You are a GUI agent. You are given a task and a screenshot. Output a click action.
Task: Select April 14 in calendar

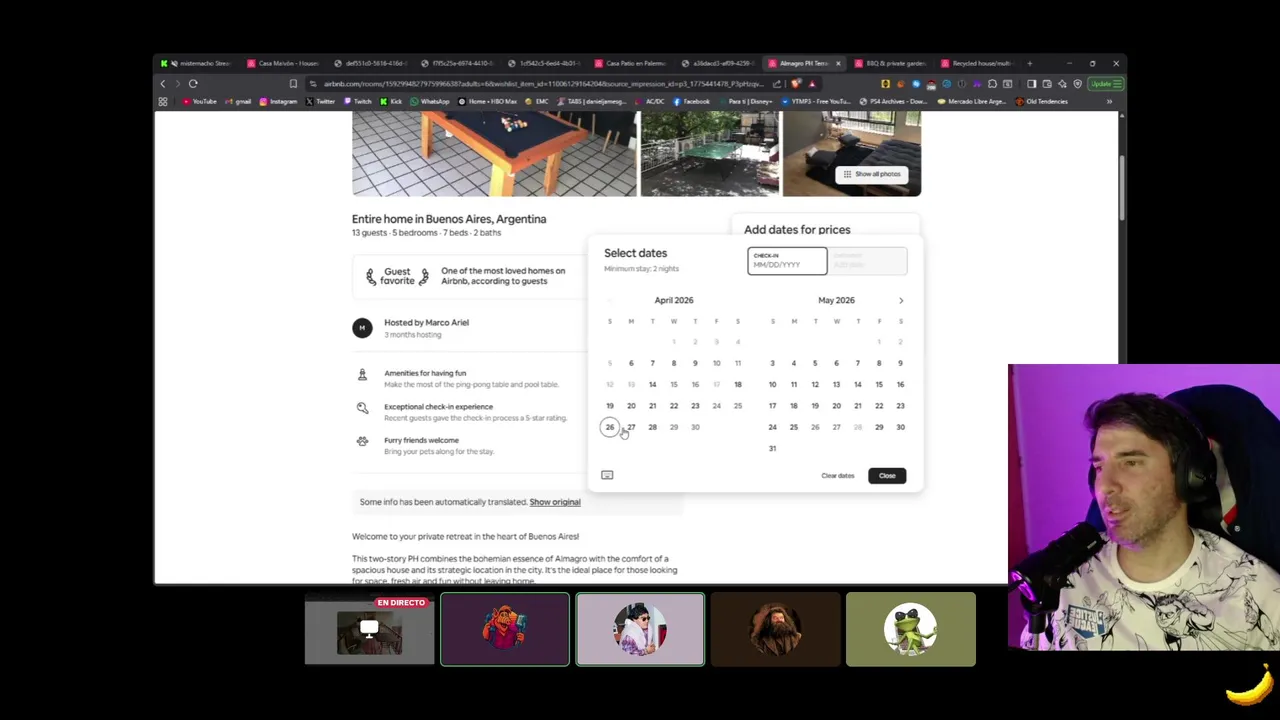[x=652, y=384]
